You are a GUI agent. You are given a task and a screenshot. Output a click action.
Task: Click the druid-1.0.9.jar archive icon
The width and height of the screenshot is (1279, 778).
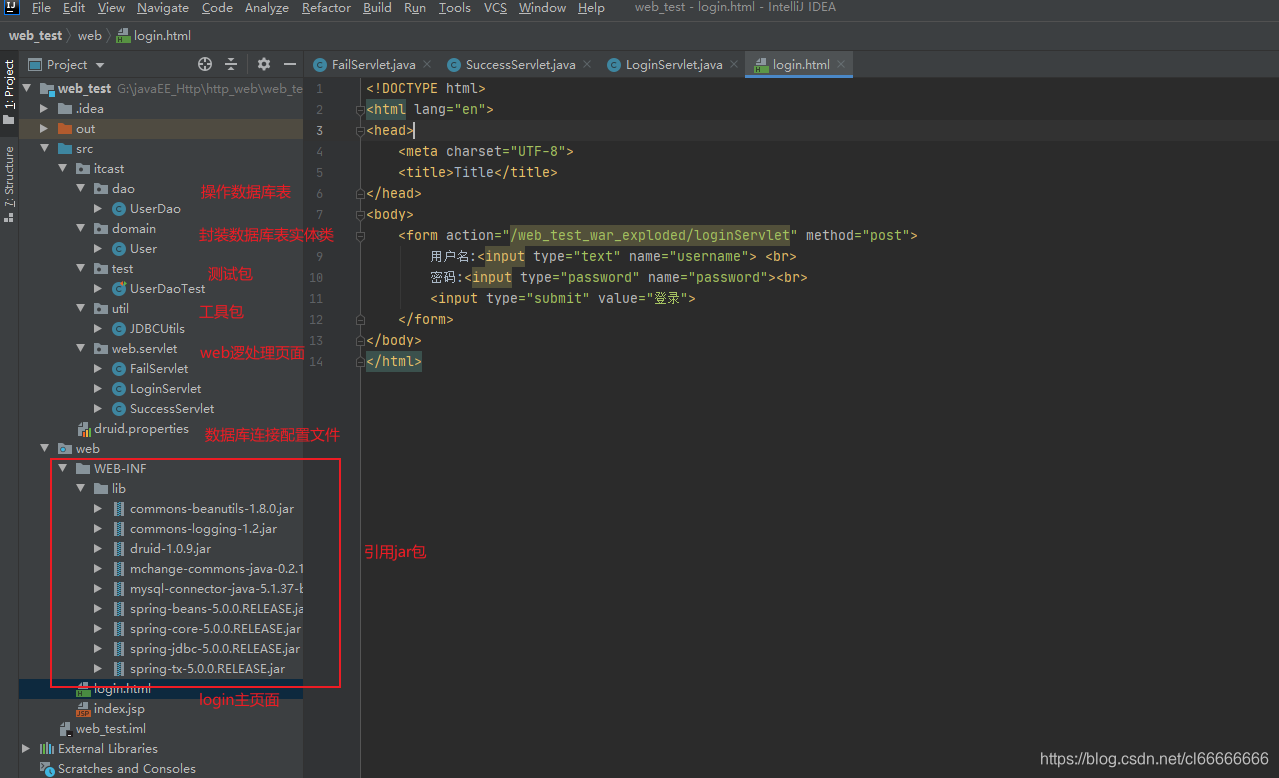click(x=119, y=549)
